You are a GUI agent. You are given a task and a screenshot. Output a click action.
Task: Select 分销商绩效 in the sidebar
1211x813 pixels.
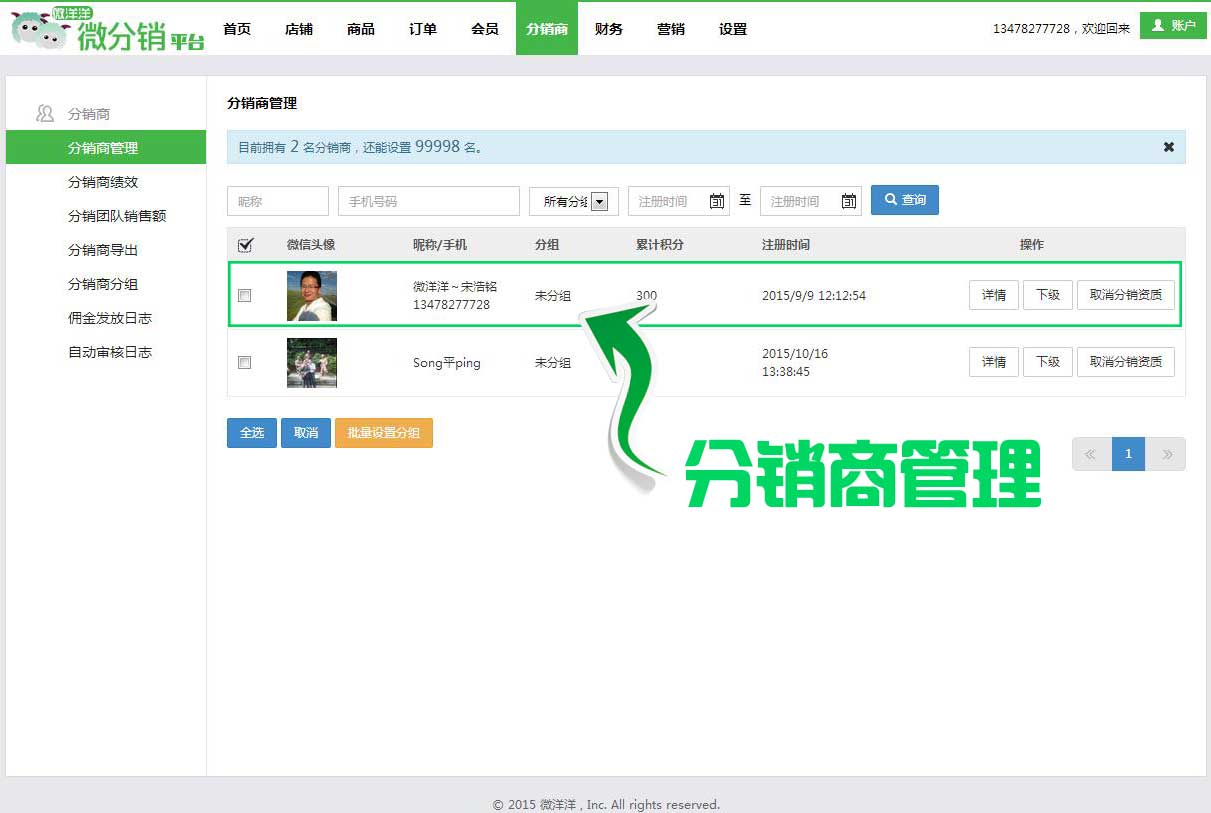click(x=103, y=182)
